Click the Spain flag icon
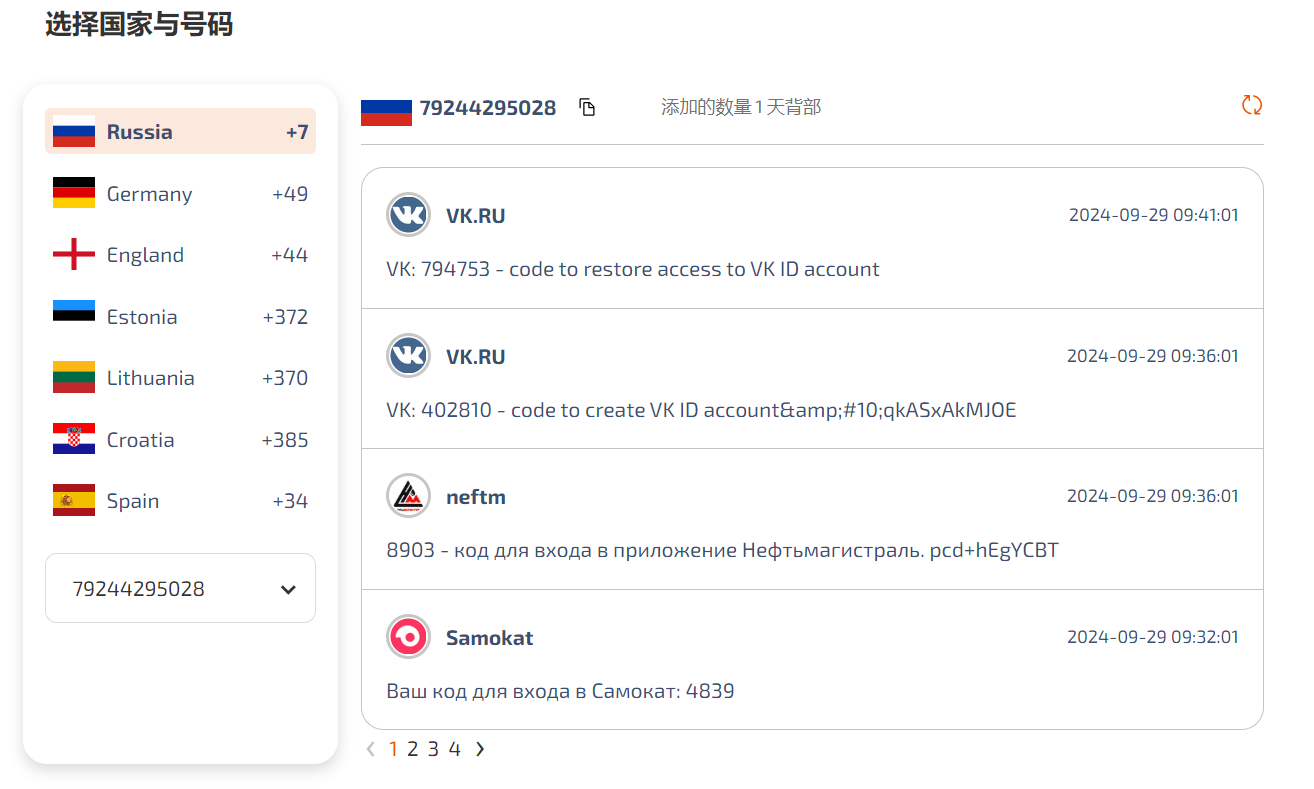 [x=74, y=501]
